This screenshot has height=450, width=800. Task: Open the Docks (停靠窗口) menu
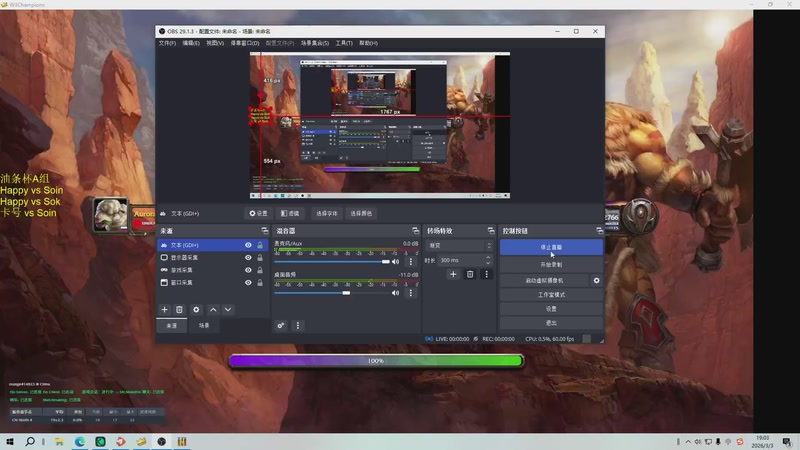pos(245,43)
